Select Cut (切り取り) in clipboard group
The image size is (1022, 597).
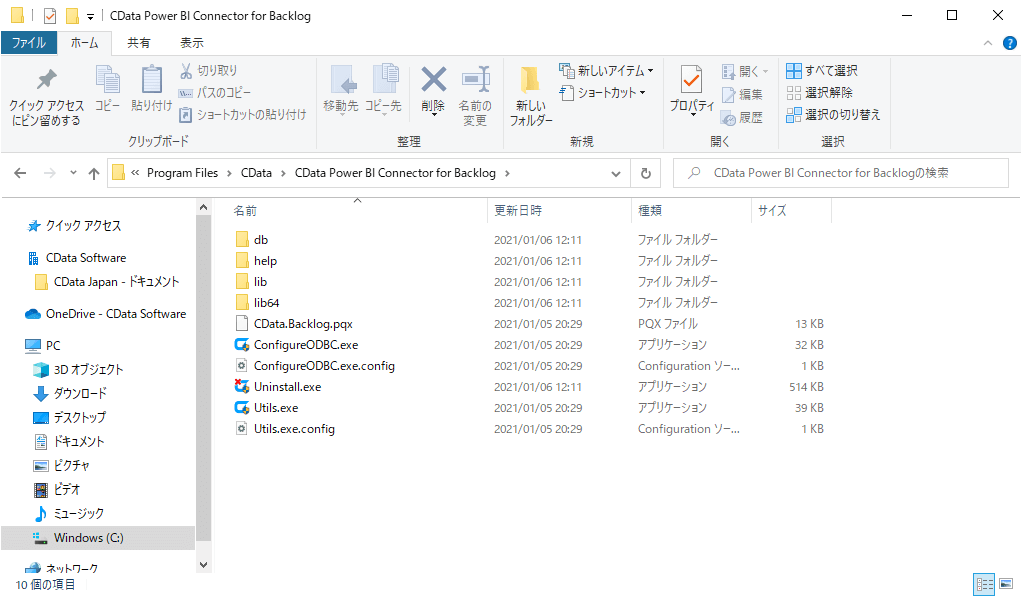pyautogui.click(x=209, y=70)
